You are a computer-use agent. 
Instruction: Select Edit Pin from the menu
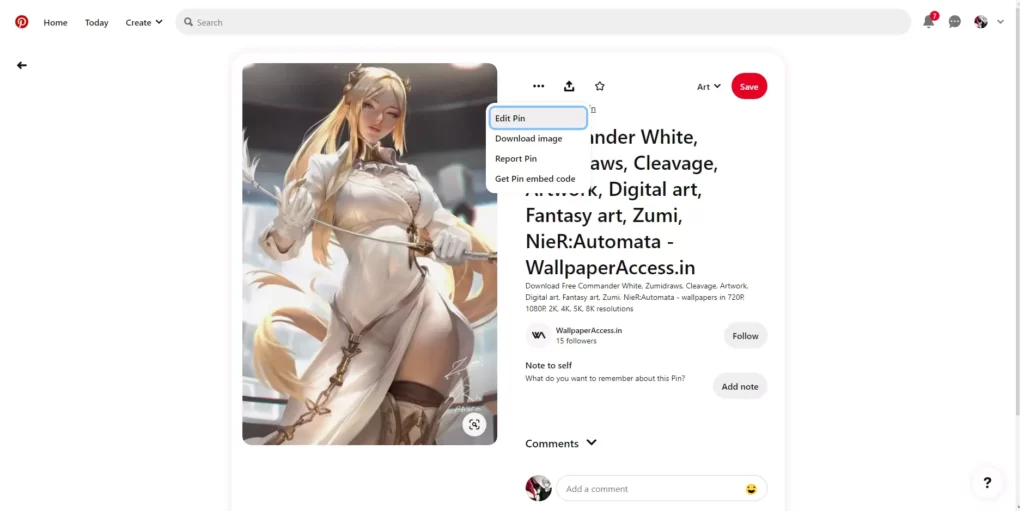tap(537, 118)
